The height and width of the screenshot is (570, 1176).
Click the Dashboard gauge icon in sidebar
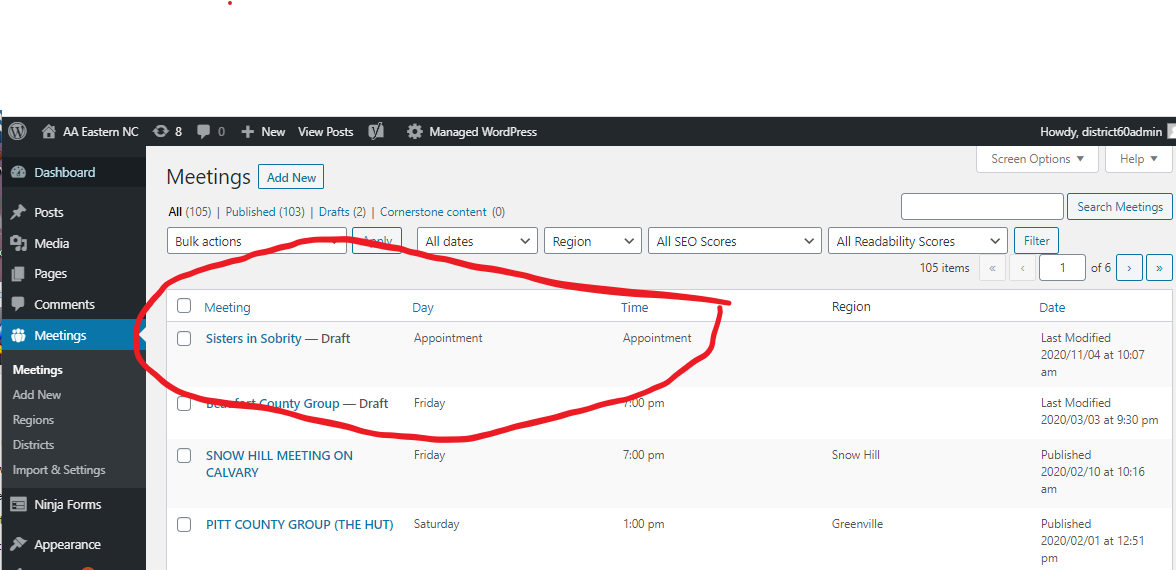pos(19,172)
